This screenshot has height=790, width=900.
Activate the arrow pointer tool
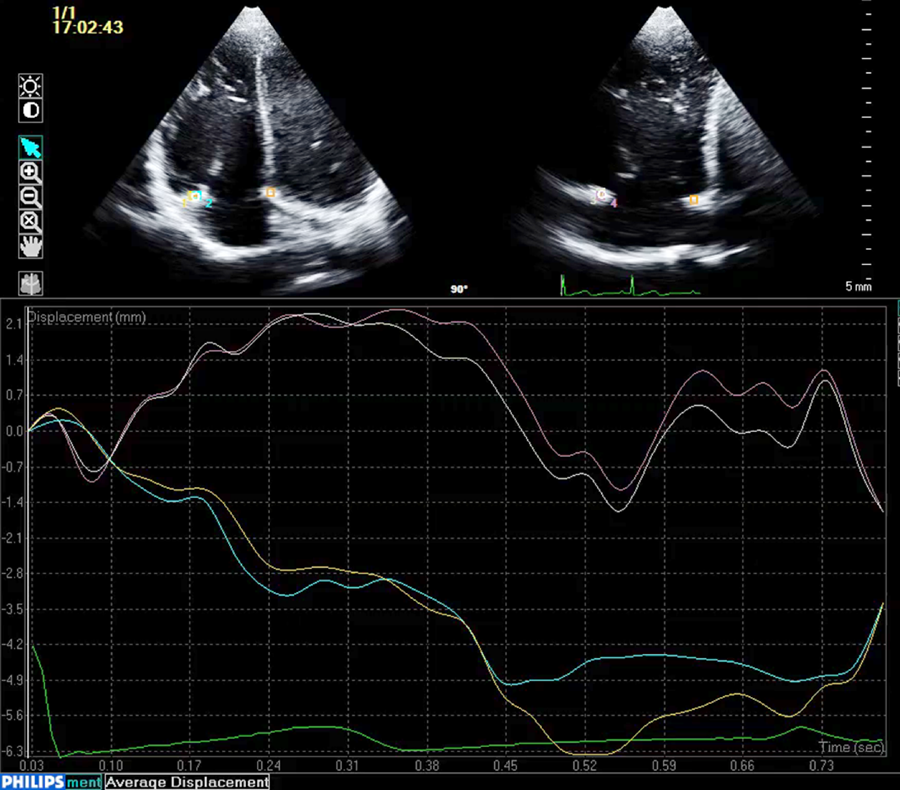(29, 146)
